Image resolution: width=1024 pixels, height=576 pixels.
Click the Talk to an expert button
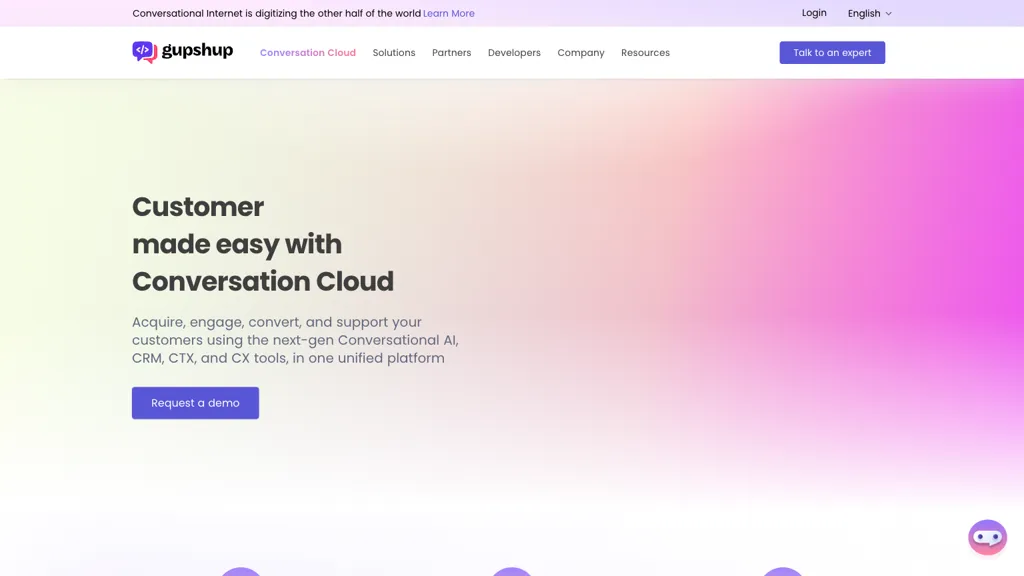click(x=832, y=53)
